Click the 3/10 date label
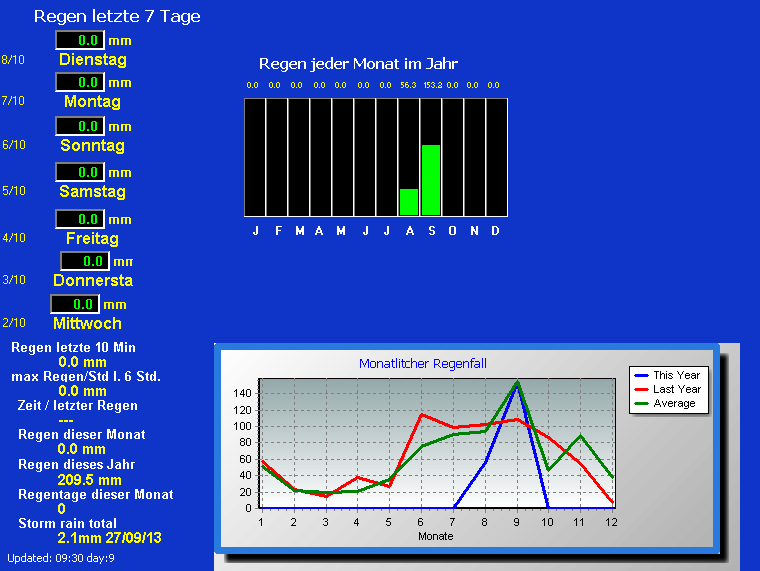760x571 pixels. 14,280
